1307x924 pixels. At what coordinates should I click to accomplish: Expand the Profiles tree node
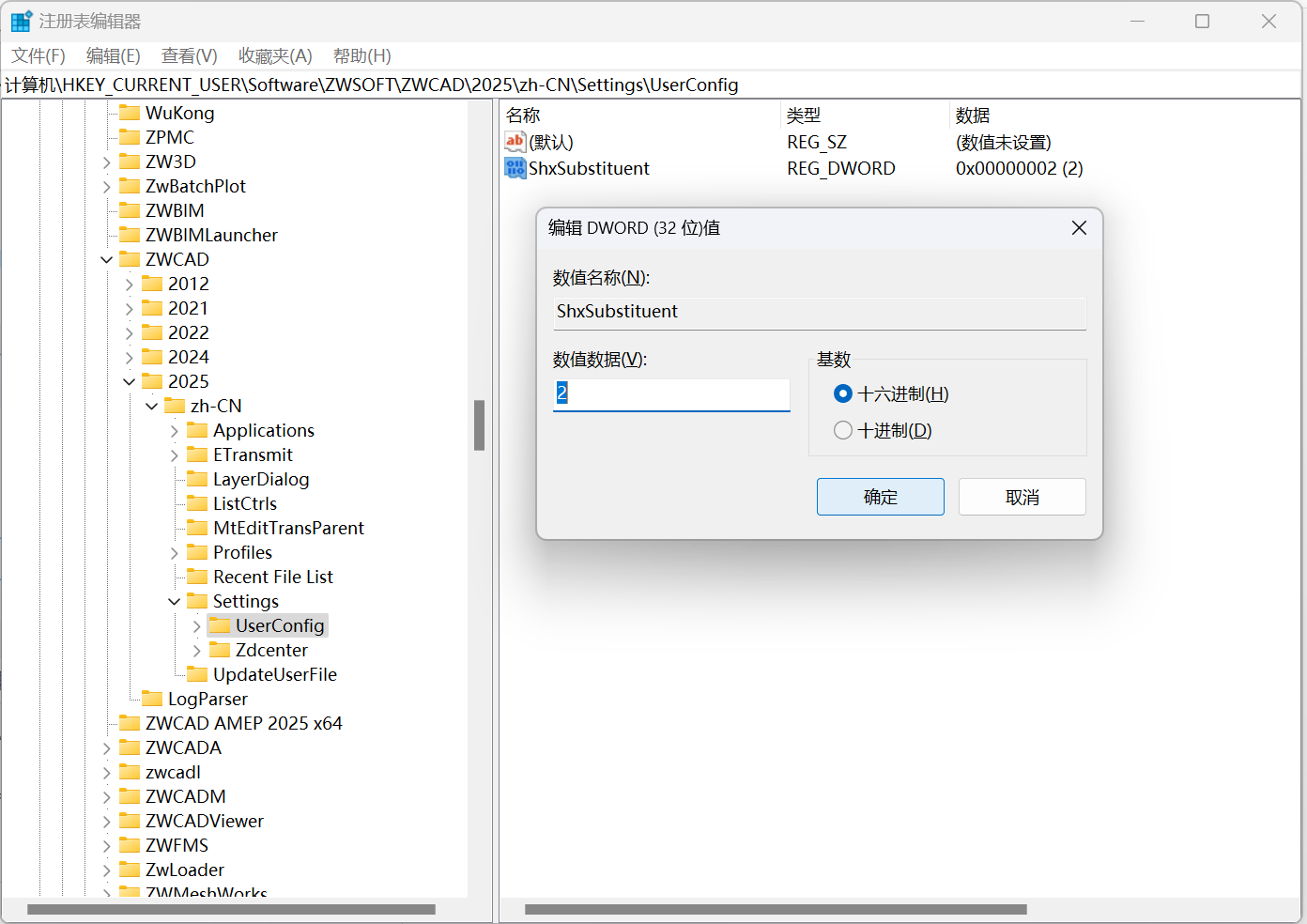coord(175,553)
